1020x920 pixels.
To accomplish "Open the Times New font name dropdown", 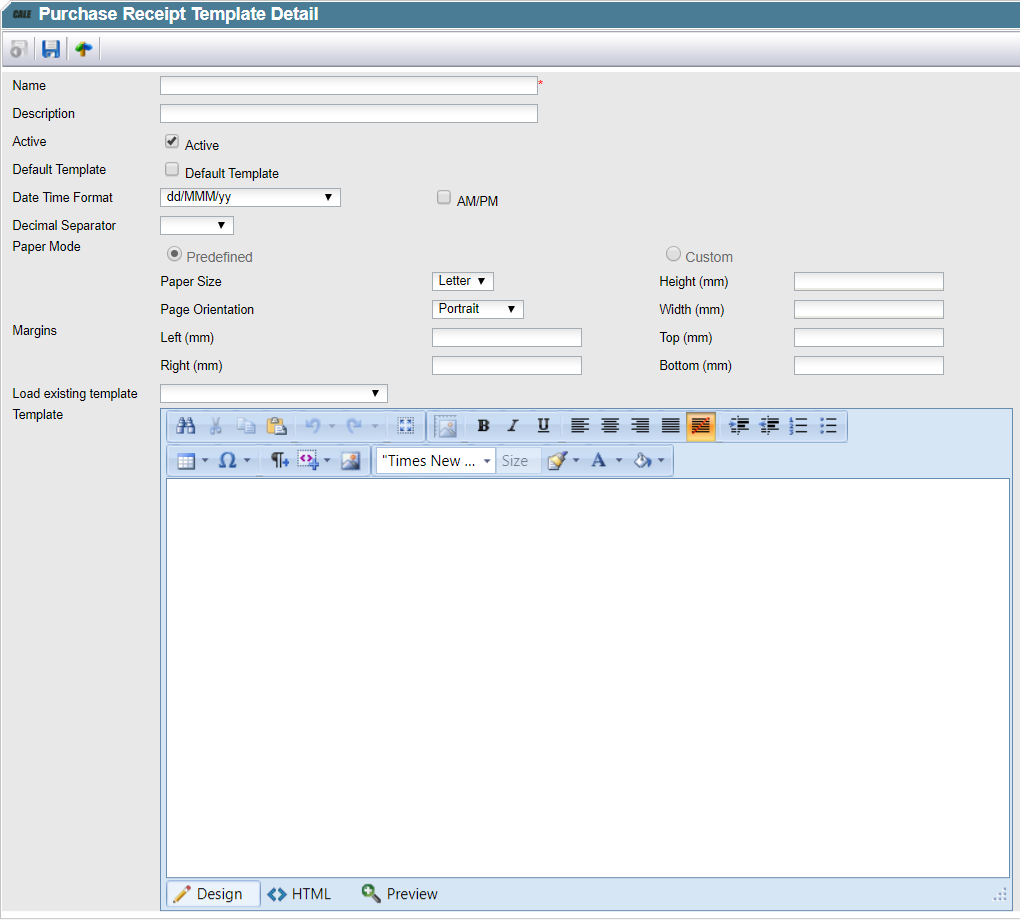I will 436,461.
